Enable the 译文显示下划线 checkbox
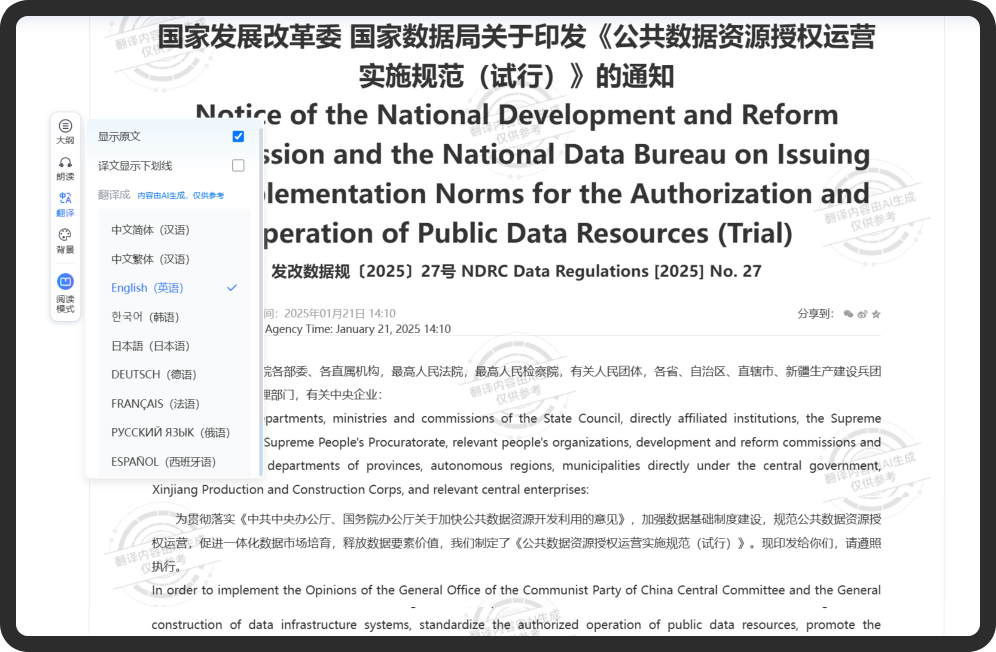The image size is (996, 652). 238,166
